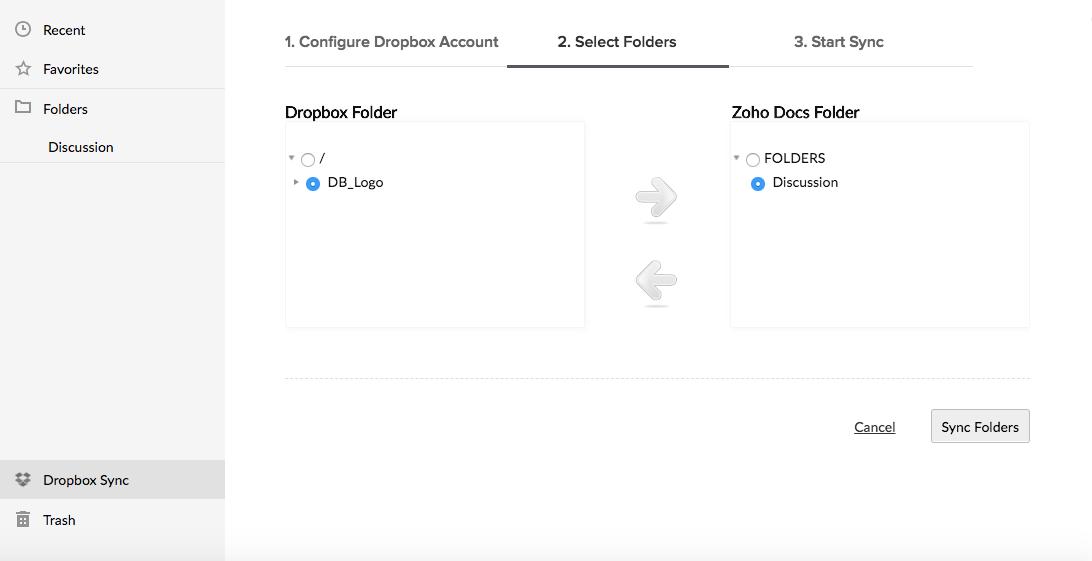1092x561 pixels.
Task: Click the Trash bin icon
Action: click(23, 519)
